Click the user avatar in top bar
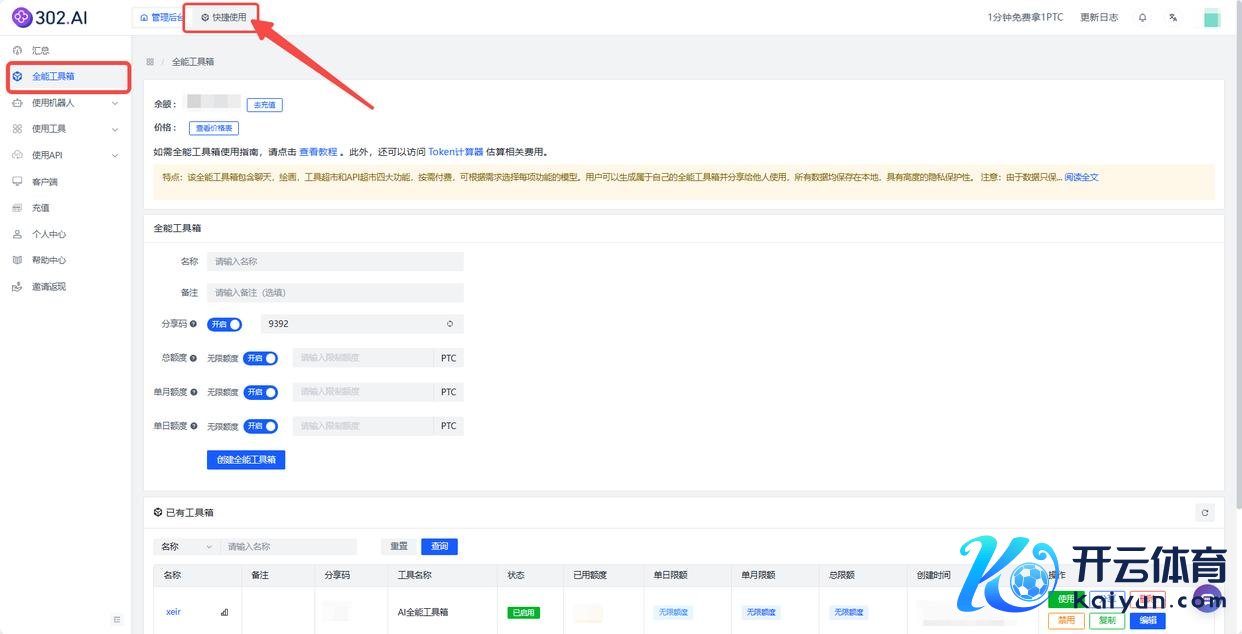The height and width of the screenshot is (634, 1242). (1211, 18)
